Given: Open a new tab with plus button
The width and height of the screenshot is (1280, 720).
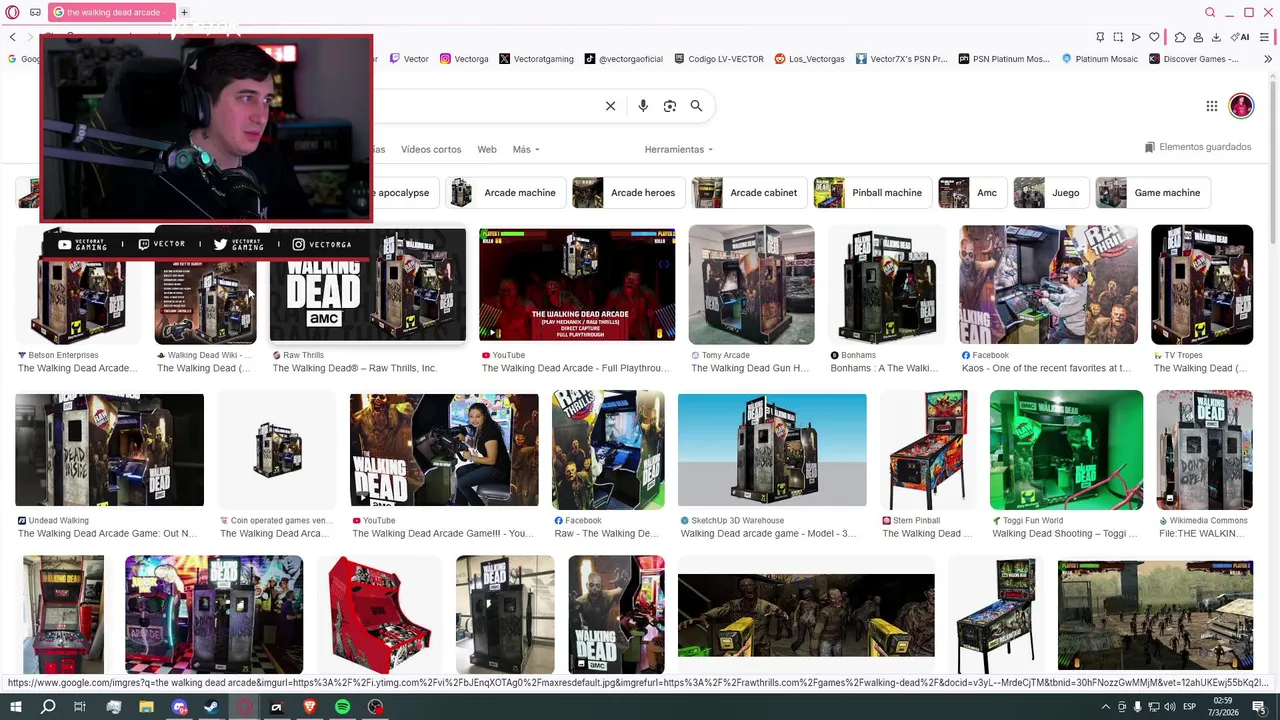Looking at the screenshot, I should pos(184,12).
